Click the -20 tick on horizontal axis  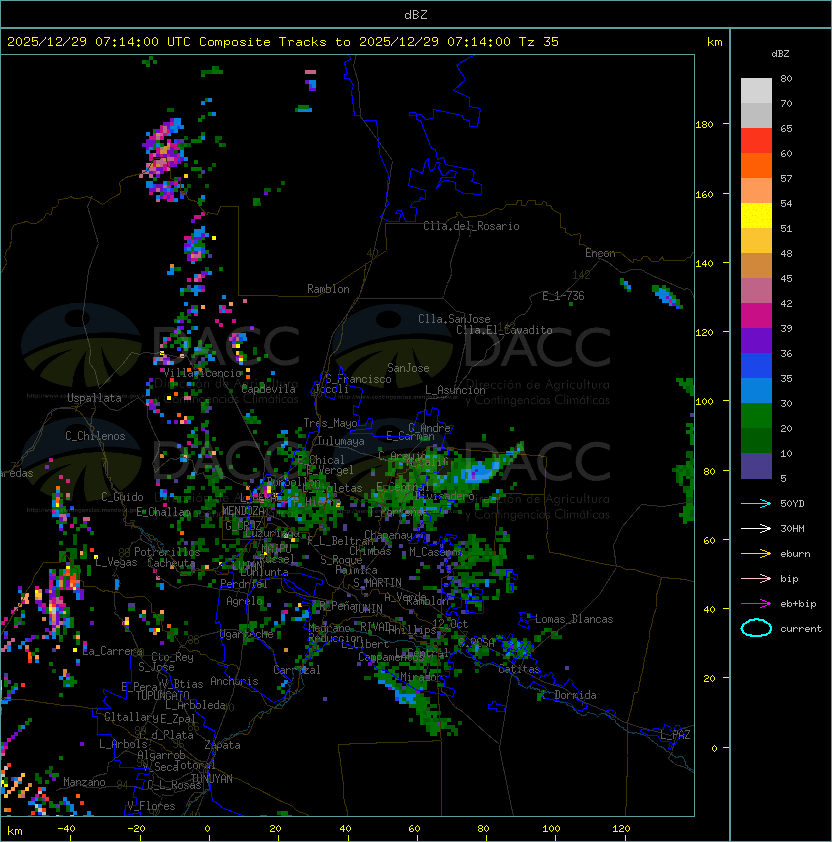click(x=136, y=829)
